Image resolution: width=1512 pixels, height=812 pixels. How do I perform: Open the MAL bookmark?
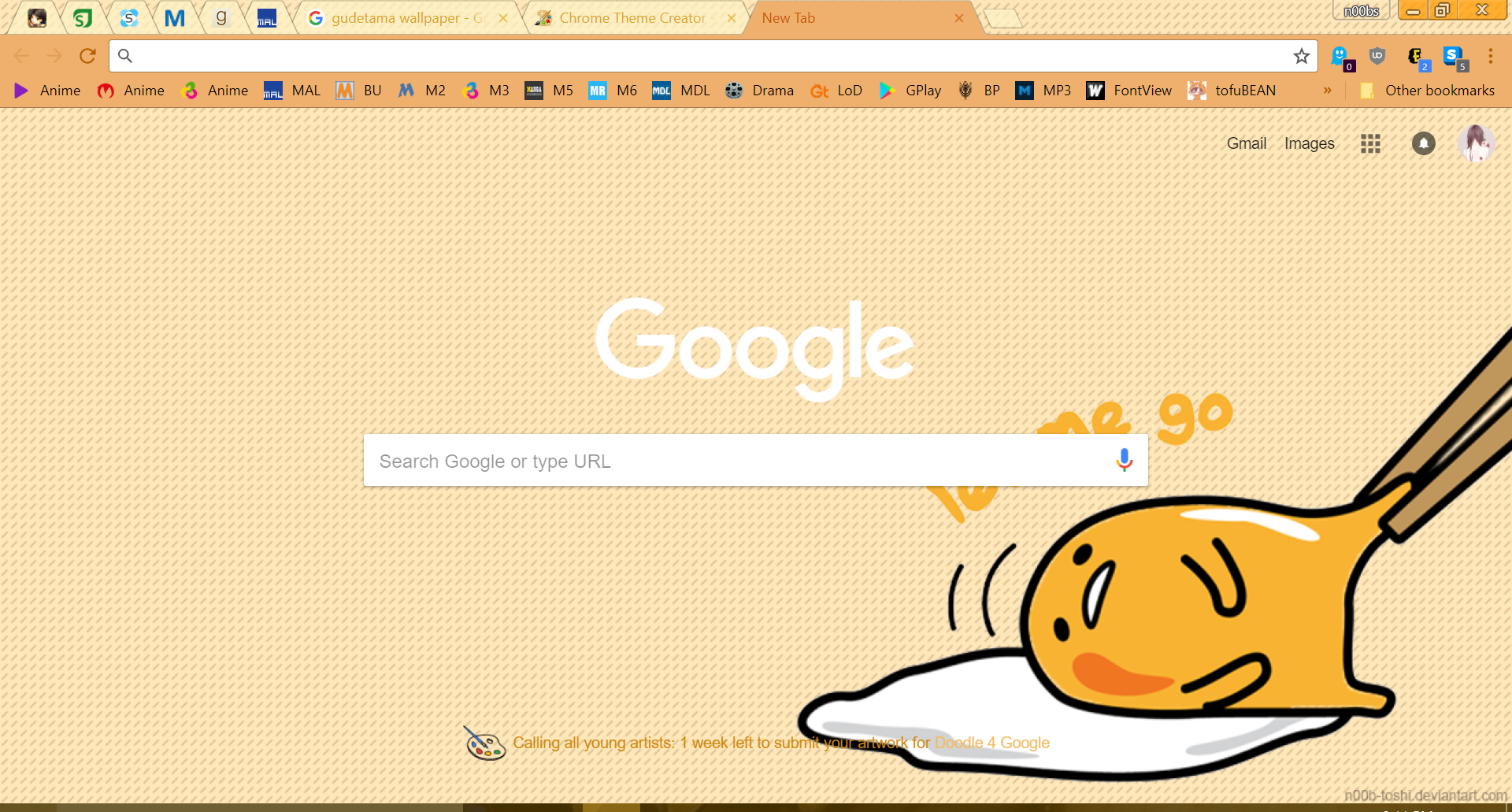(x=292, y=91)
